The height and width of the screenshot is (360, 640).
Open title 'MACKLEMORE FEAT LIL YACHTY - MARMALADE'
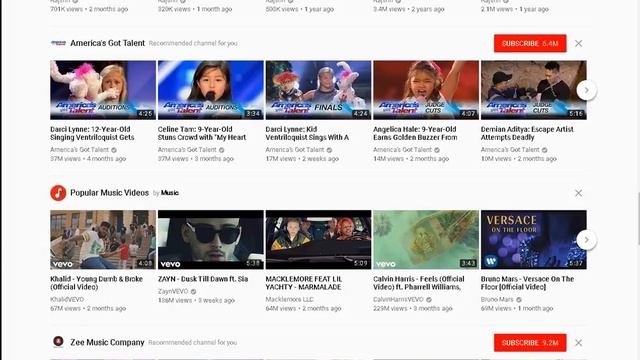tap(304, 283)
